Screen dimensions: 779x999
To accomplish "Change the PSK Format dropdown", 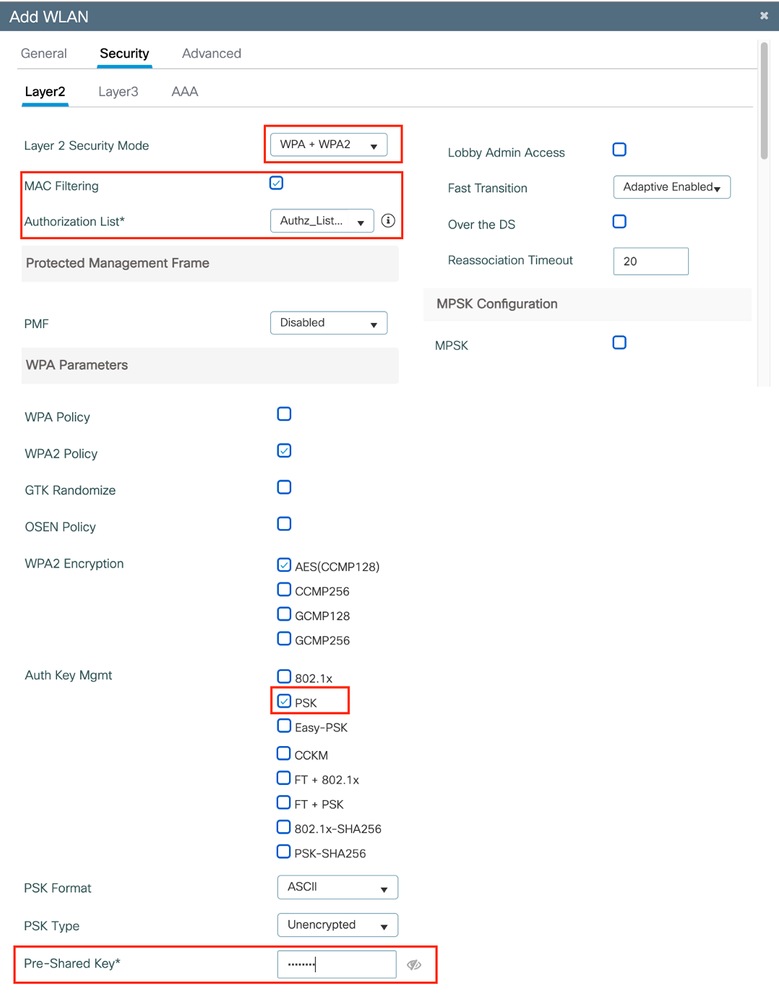I will click(x=336, y=886).
